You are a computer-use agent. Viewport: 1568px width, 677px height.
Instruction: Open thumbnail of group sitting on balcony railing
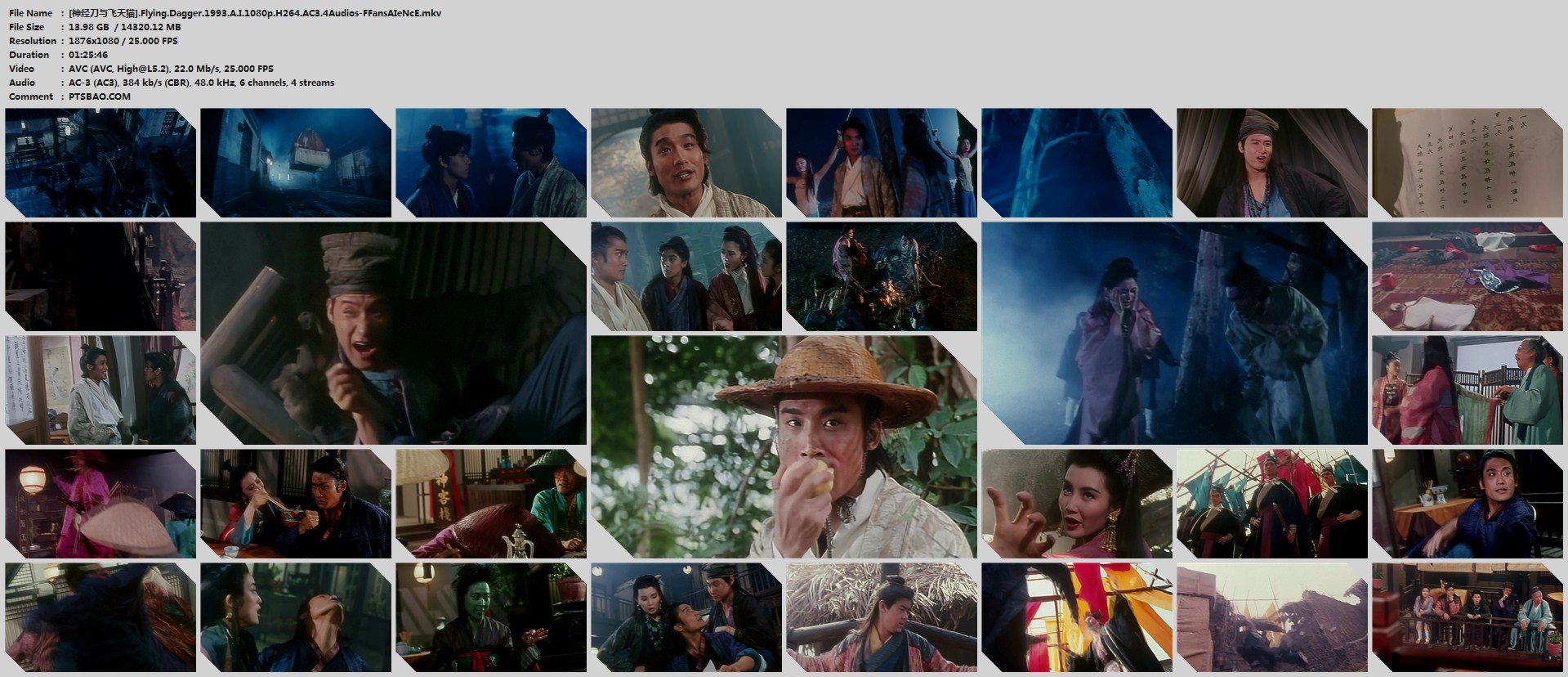point(1467,617)
